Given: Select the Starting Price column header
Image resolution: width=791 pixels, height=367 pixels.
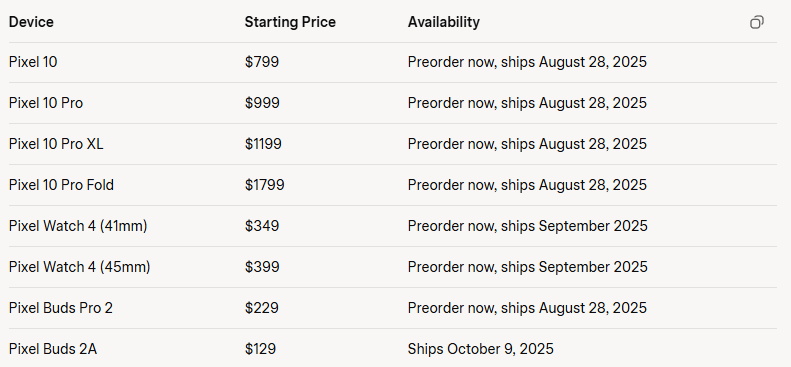Looking at the screenshot, I should point(290,22).
